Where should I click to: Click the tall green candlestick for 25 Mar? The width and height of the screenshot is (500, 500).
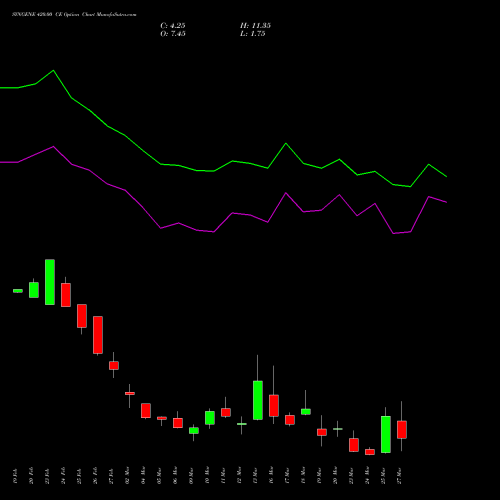tap(386, 434)
